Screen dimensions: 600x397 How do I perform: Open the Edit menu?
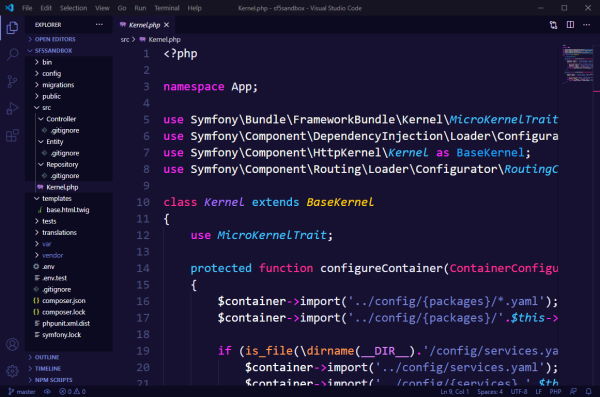(x=46, y=8)
